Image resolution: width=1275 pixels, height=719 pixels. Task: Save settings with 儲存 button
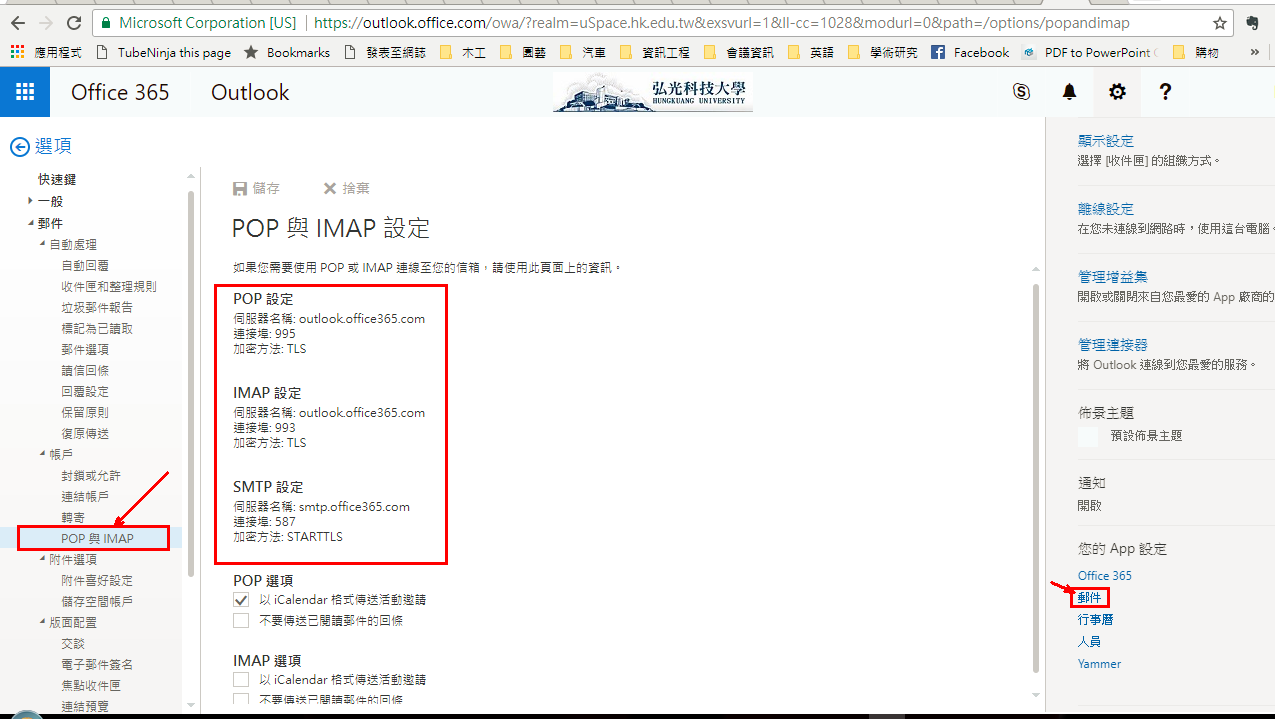tap(256, 188)
